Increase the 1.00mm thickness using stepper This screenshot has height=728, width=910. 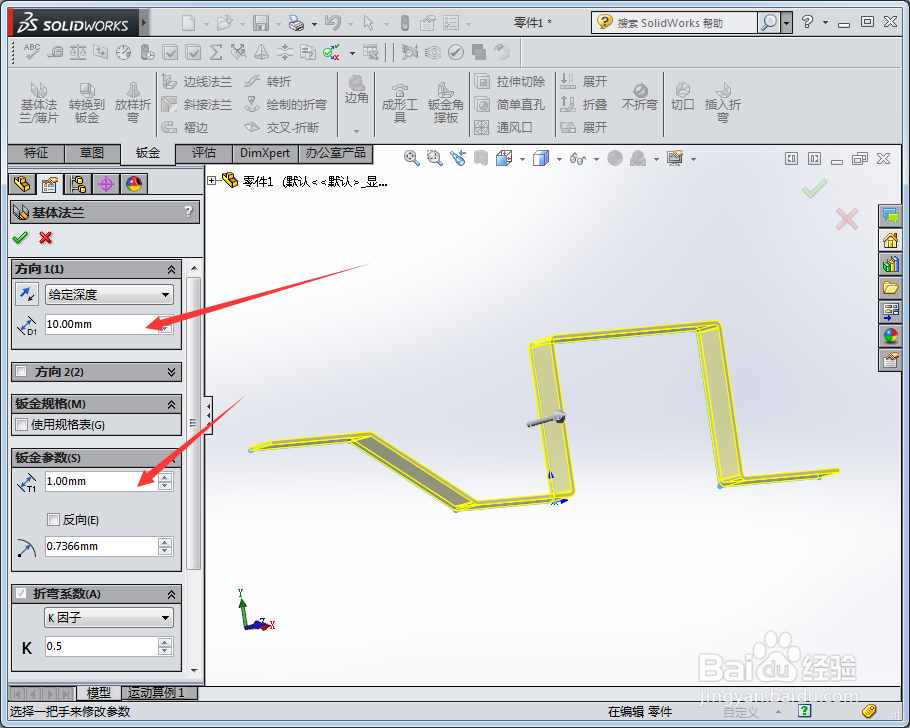tap(165, 477)
